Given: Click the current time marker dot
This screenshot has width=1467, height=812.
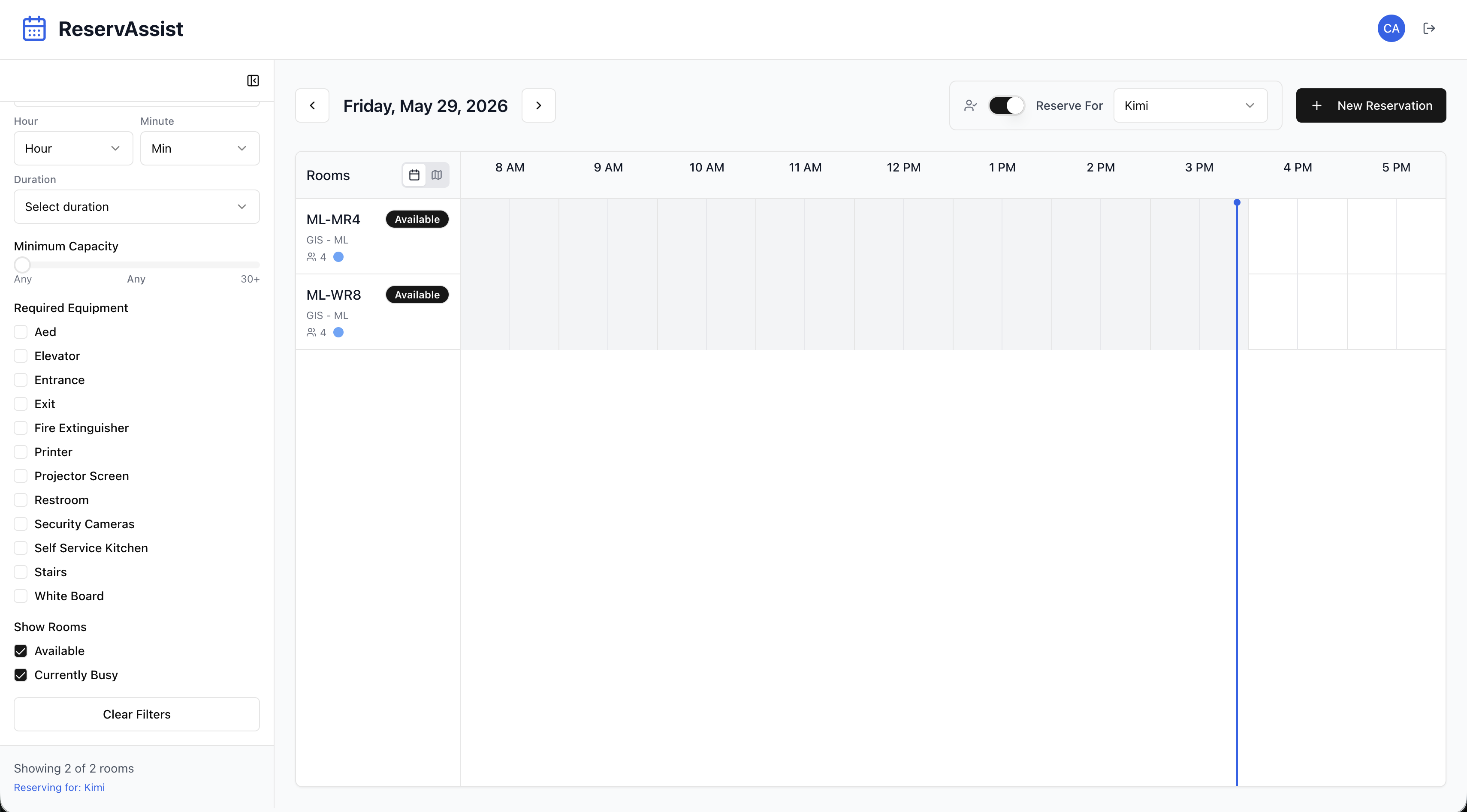Looking at the screenshot, I should (x=1237, y=202).
